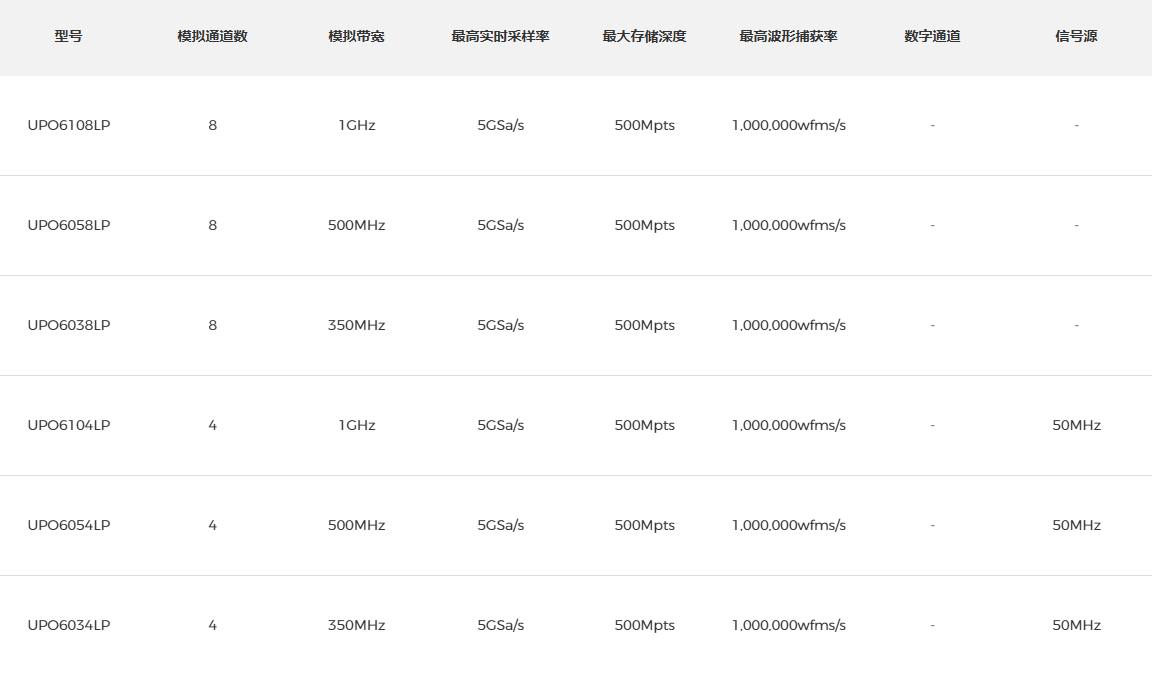Image resolution: width=1152 pixels, height=675 pixels.
Task: Select the 500MHz bandwidth cell for UPO6058LP
Action: click(x=356, y=225)
